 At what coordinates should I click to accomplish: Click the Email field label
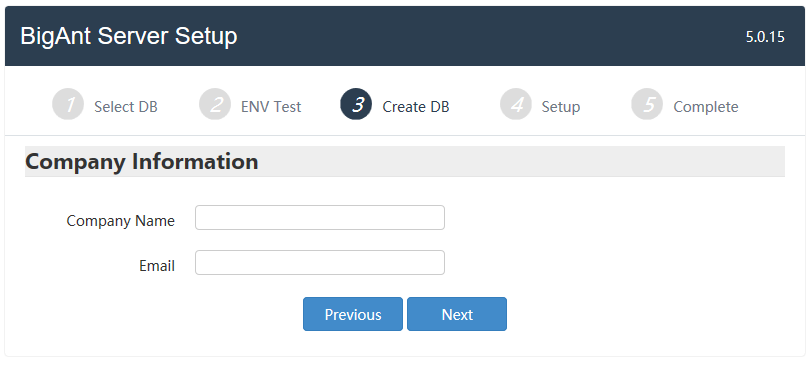point(157,266)
